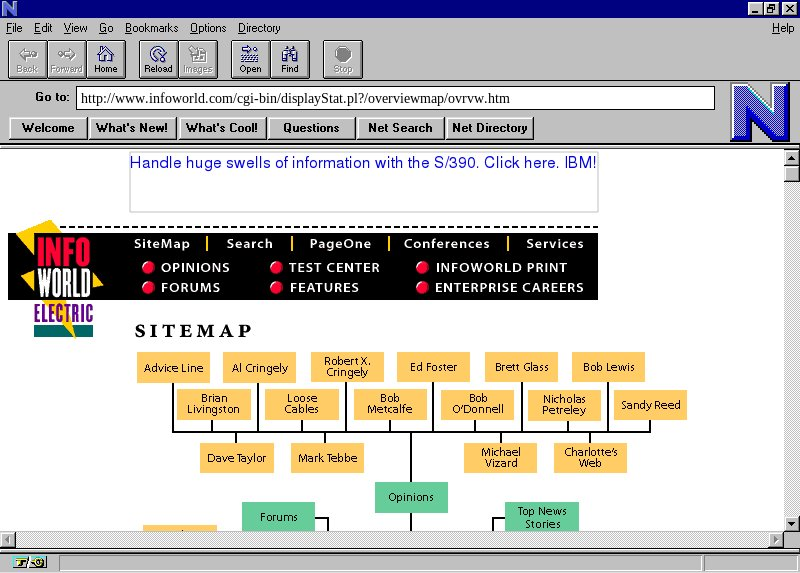The height and width of the screenshot is (573, 800).
Task: Click the Find binoculars icon
Action: (x=290, y=59)
